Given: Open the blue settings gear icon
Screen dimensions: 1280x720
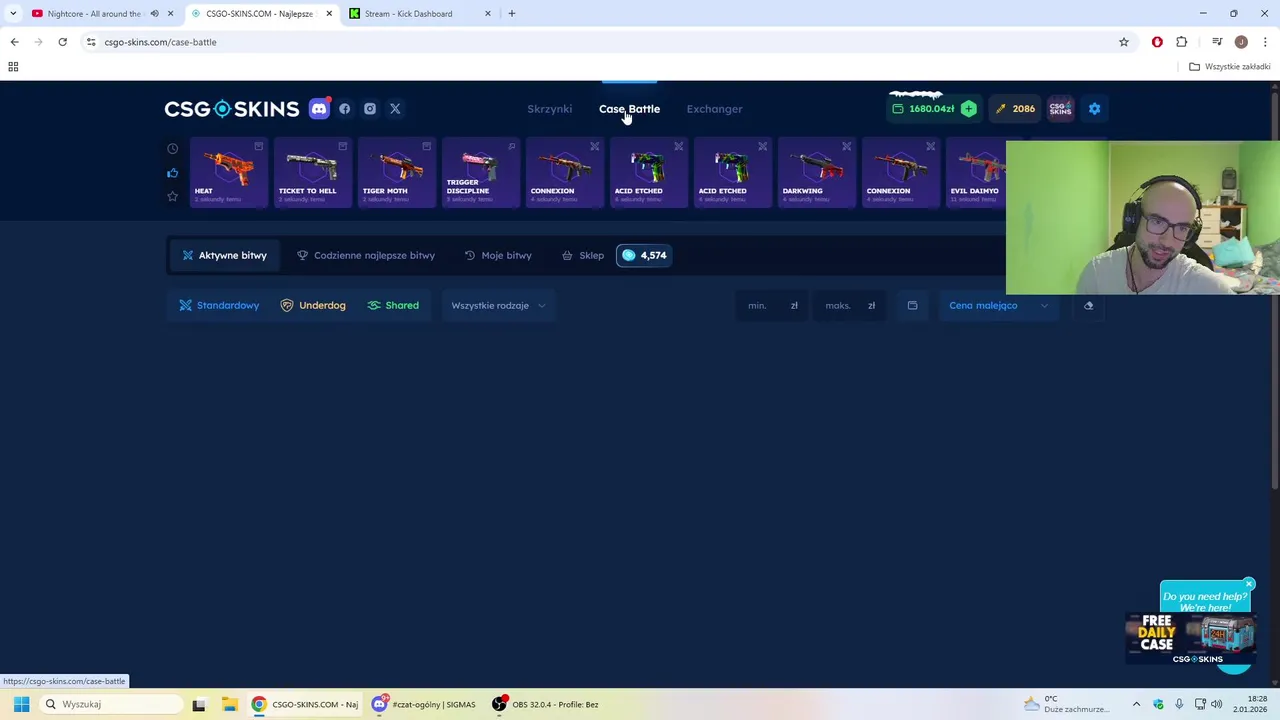Looking at the screenshot, I should [x=1094, y=109].
